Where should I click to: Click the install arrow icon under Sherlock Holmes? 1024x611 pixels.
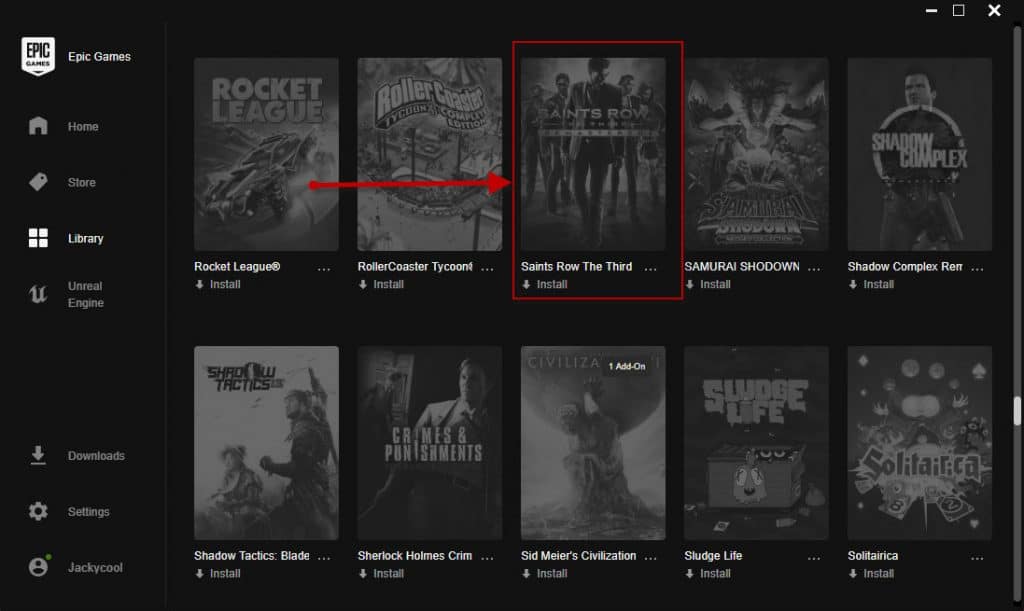click(x=362, y=573)
